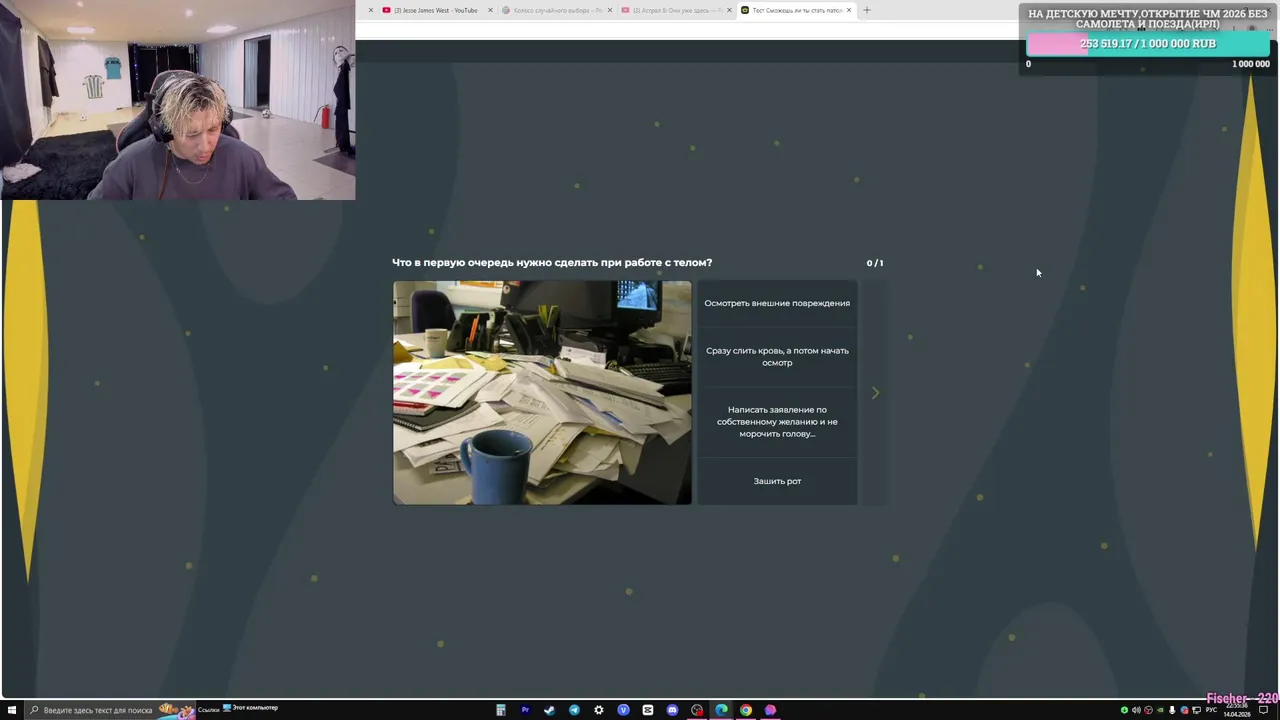Close the 'Астрал 8' tab

(729, 10)
